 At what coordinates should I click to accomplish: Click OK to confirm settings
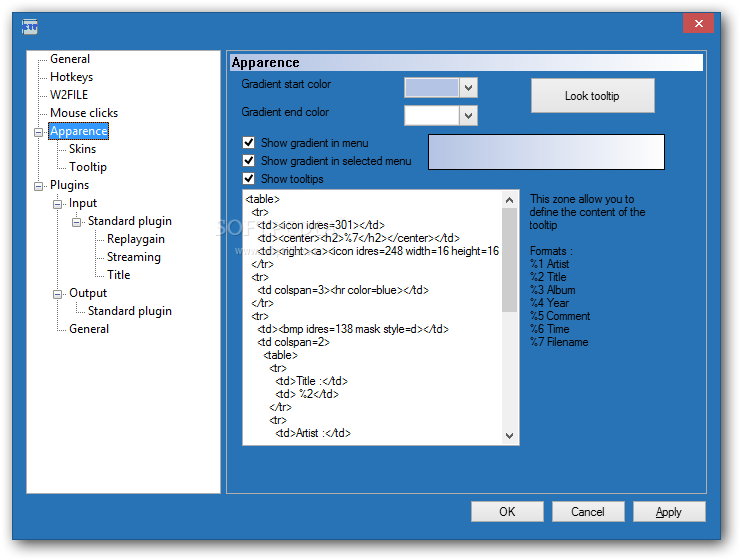(507, 512)
